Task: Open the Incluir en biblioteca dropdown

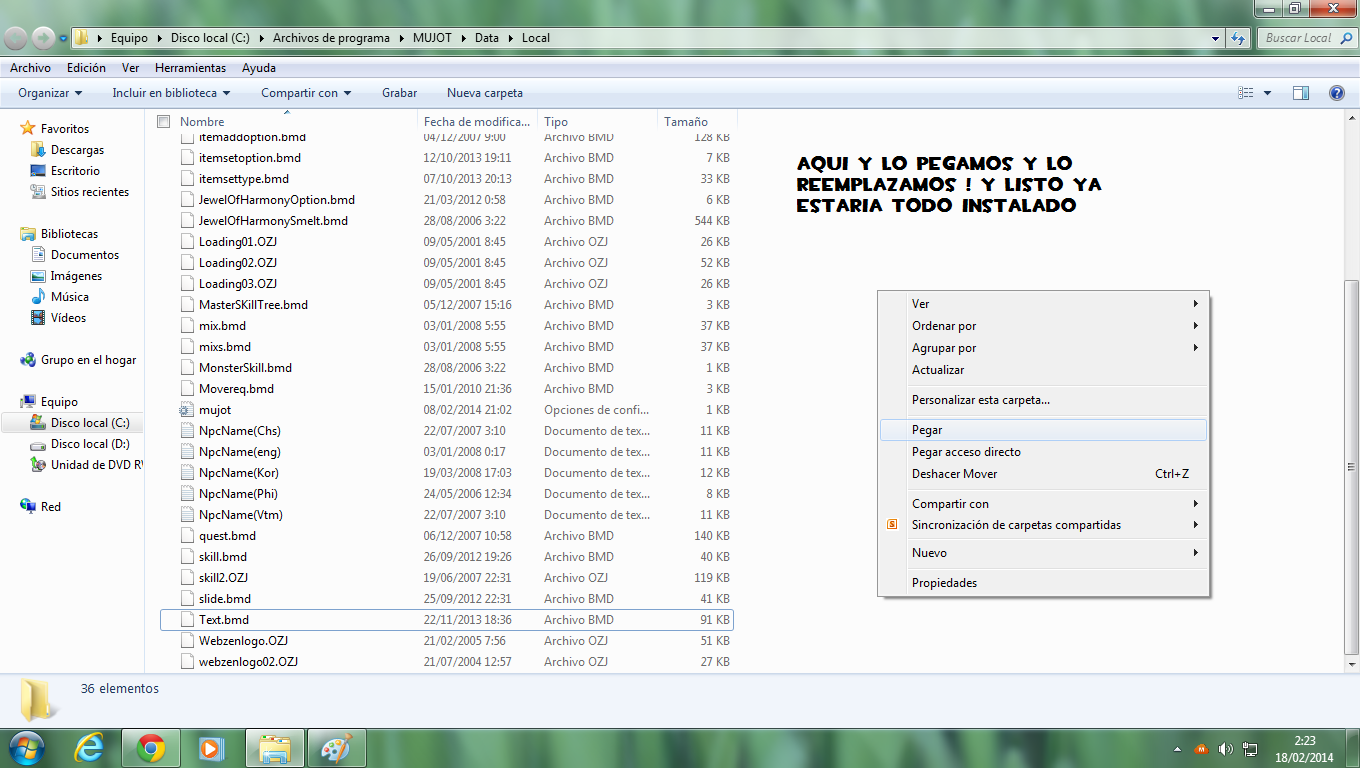Action: tap(171, 93)
